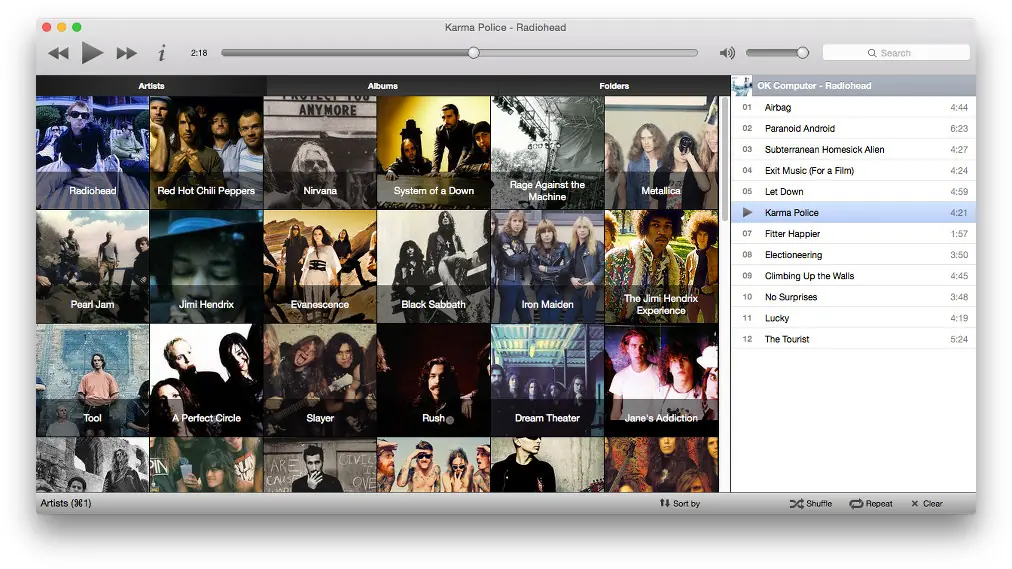Switch to the Albums tab
The height and width of the screenshot is (569, 1012).
pyautogui.click(x=383, y=86)
